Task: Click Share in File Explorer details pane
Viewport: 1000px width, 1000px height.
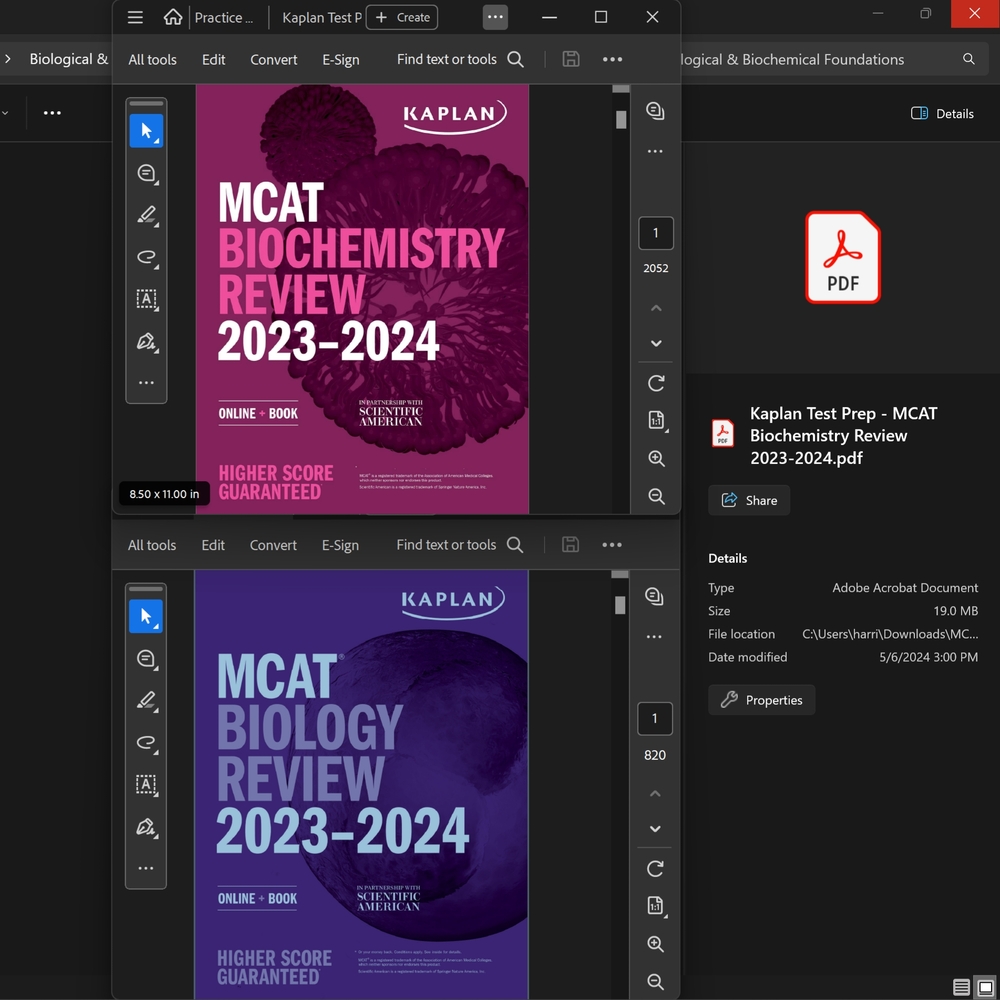Action: tap(749, 500)
